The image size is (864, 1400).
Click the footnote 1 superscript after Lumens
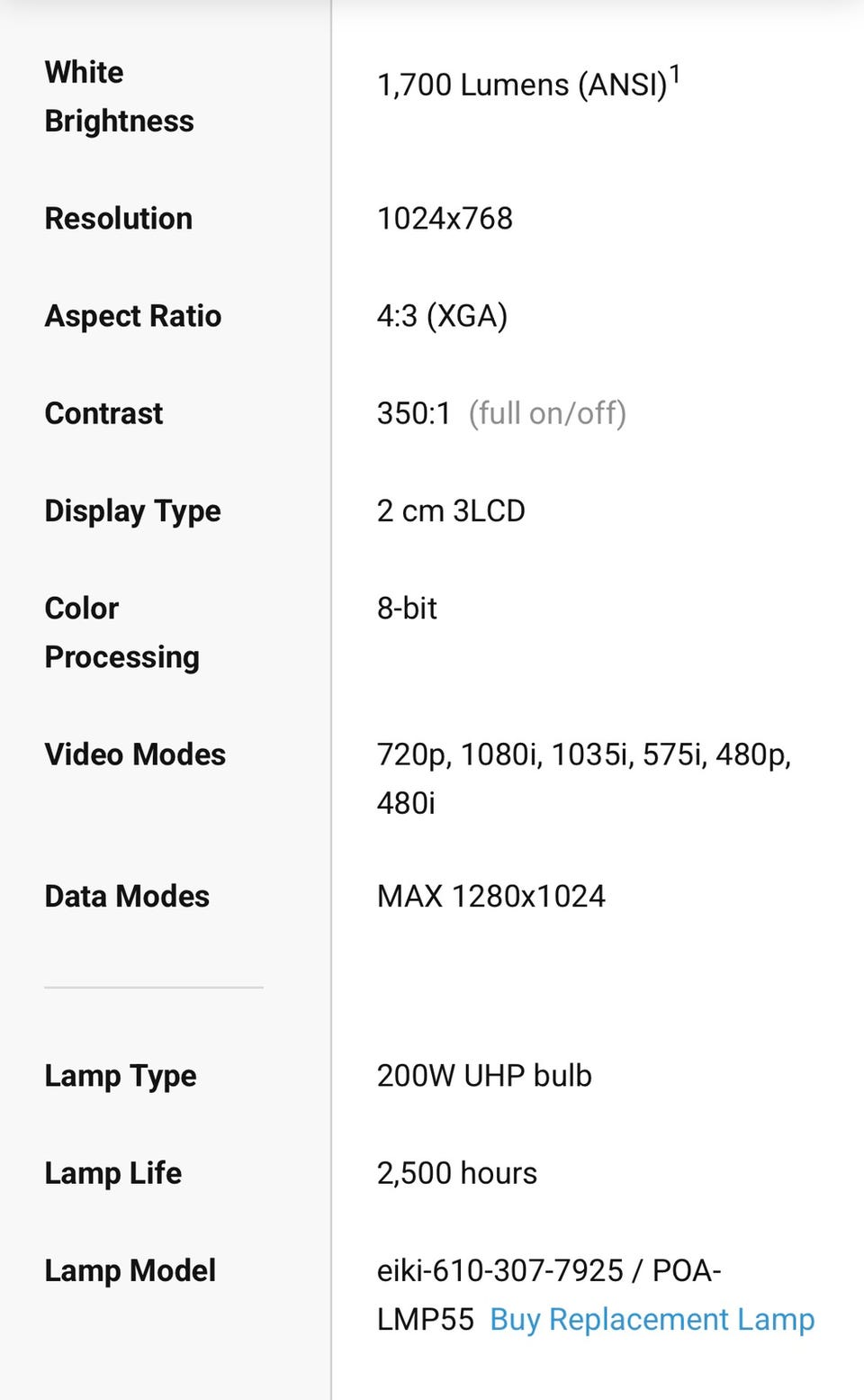tap(675, 74)
